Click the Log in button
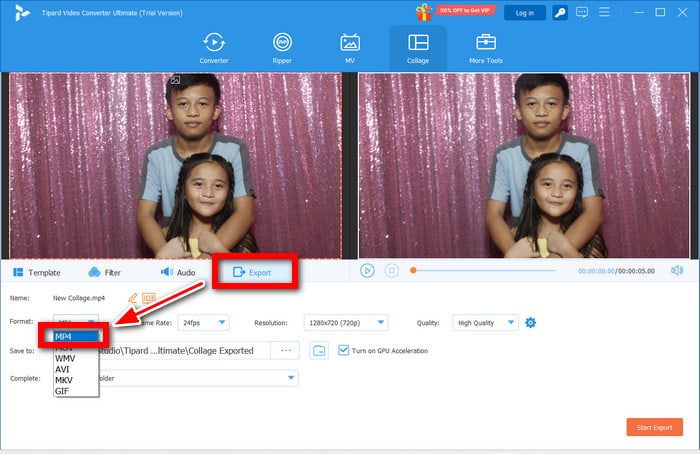Image resolution: width=700 pixels, height=454 pixels. 524,12
